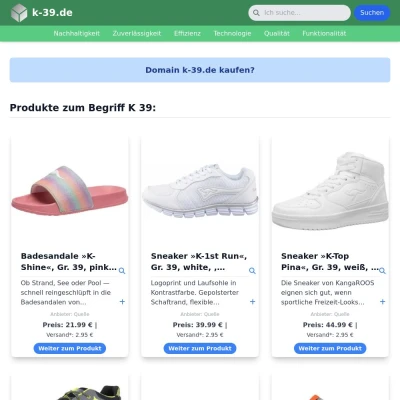
Task: Select Funktionalität in the navigation bar
Action: click(324, 33)
